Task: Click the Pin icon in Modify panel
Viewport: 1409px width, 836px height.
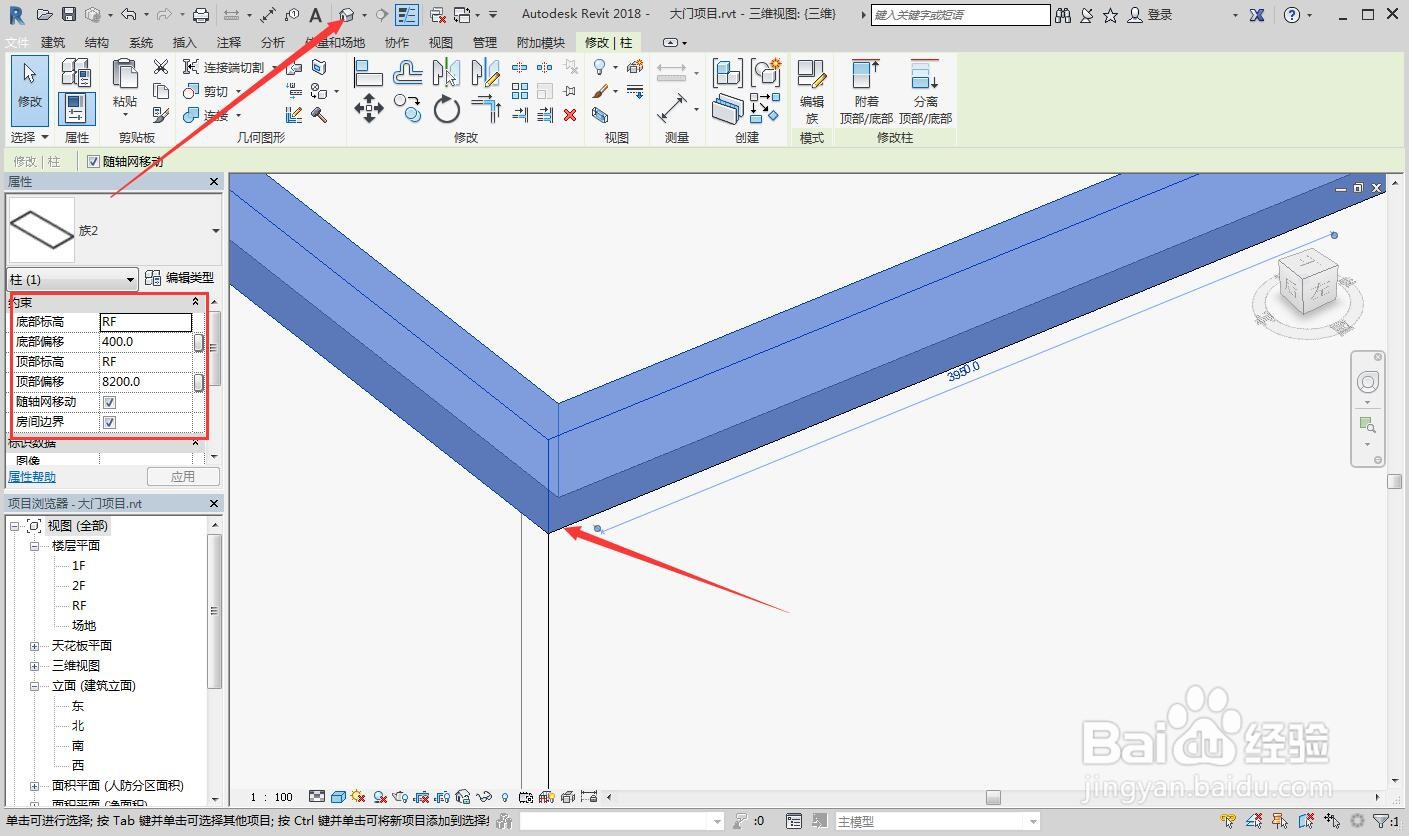Action: click(570, 91)
